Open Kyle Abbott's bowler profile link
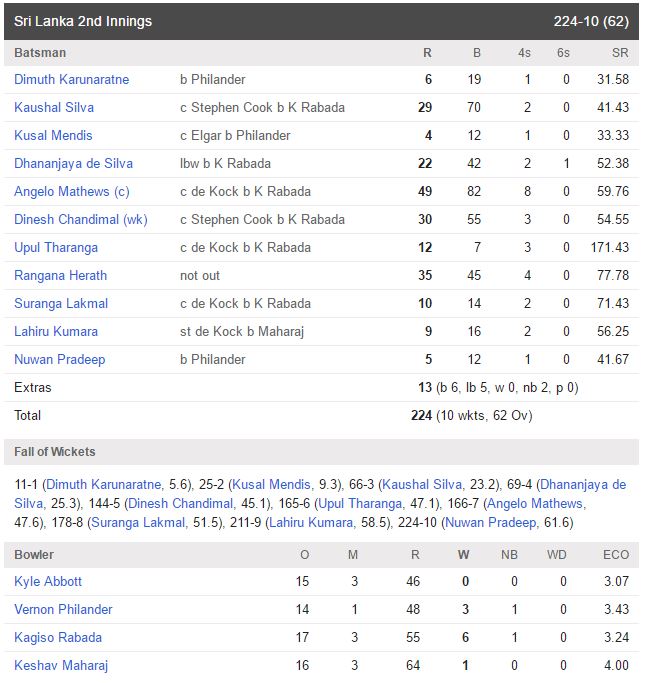Viewport: 647px width, 683px height. 48,581
